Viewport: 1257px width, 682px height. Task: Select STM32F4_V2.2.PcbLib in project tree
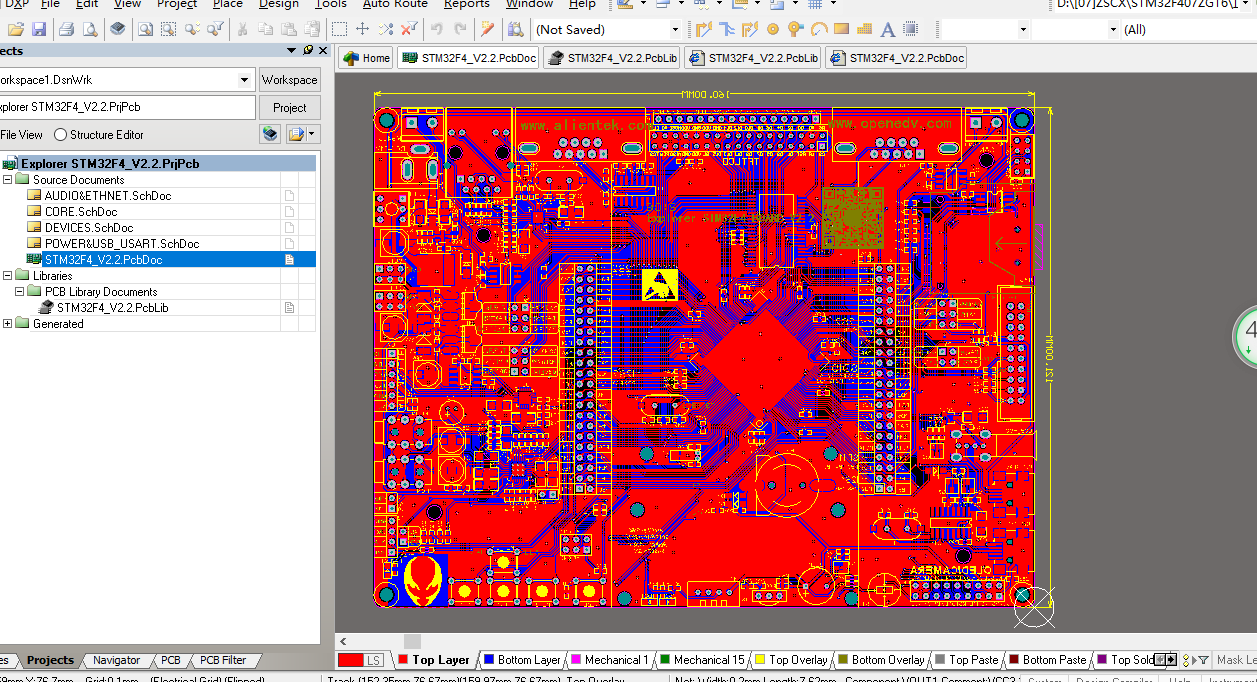[112, 308]
